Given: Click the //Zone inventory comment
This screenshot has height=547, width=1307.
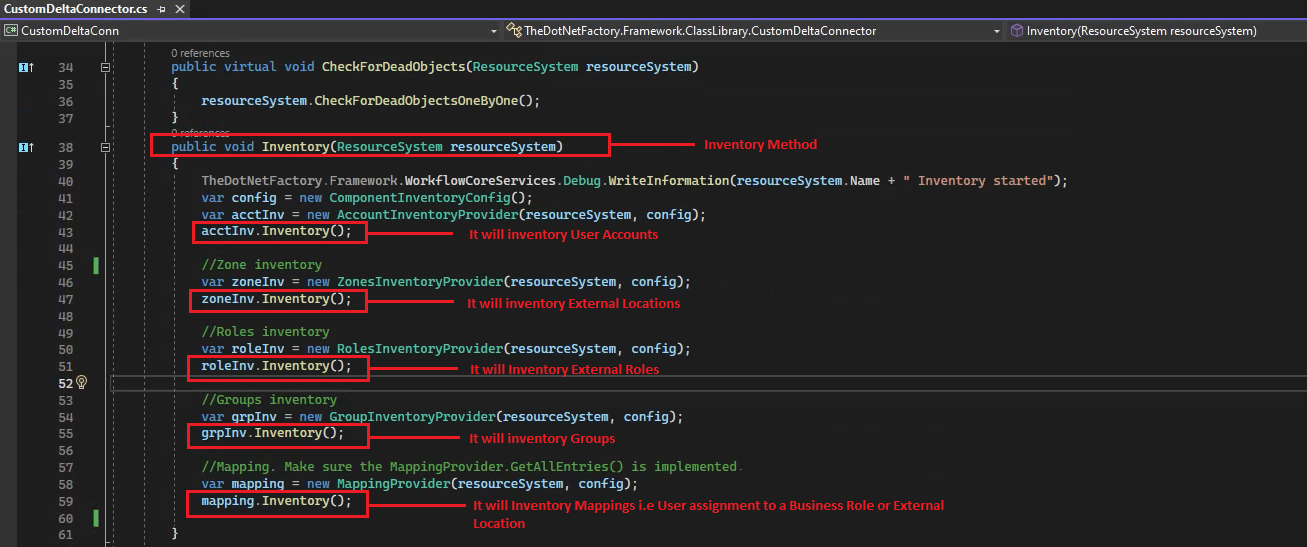Looking at the screenshot, I should 262,265.
